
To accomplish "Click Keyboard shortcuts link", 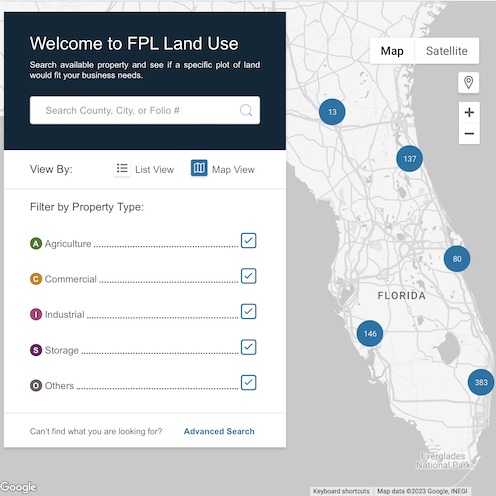I will [x=341, y=491].
